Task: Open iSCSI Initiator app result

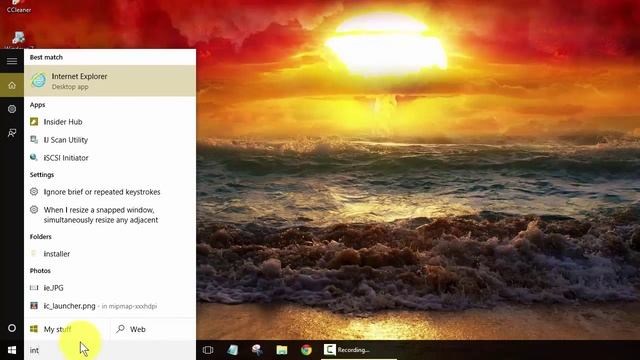Action: tap(110, 158)
